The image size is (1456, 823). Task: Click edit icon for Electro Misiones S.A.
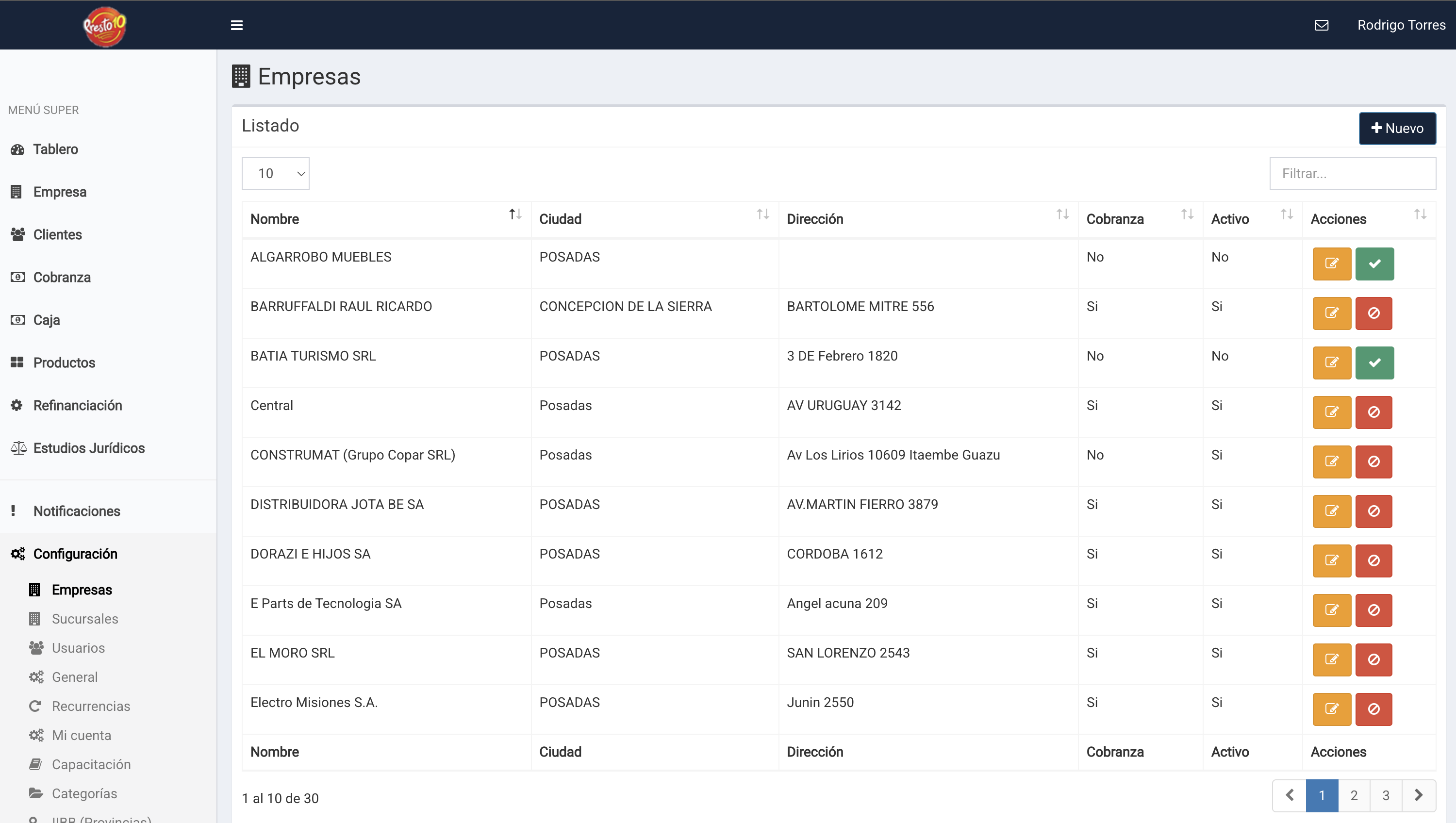1331,709
